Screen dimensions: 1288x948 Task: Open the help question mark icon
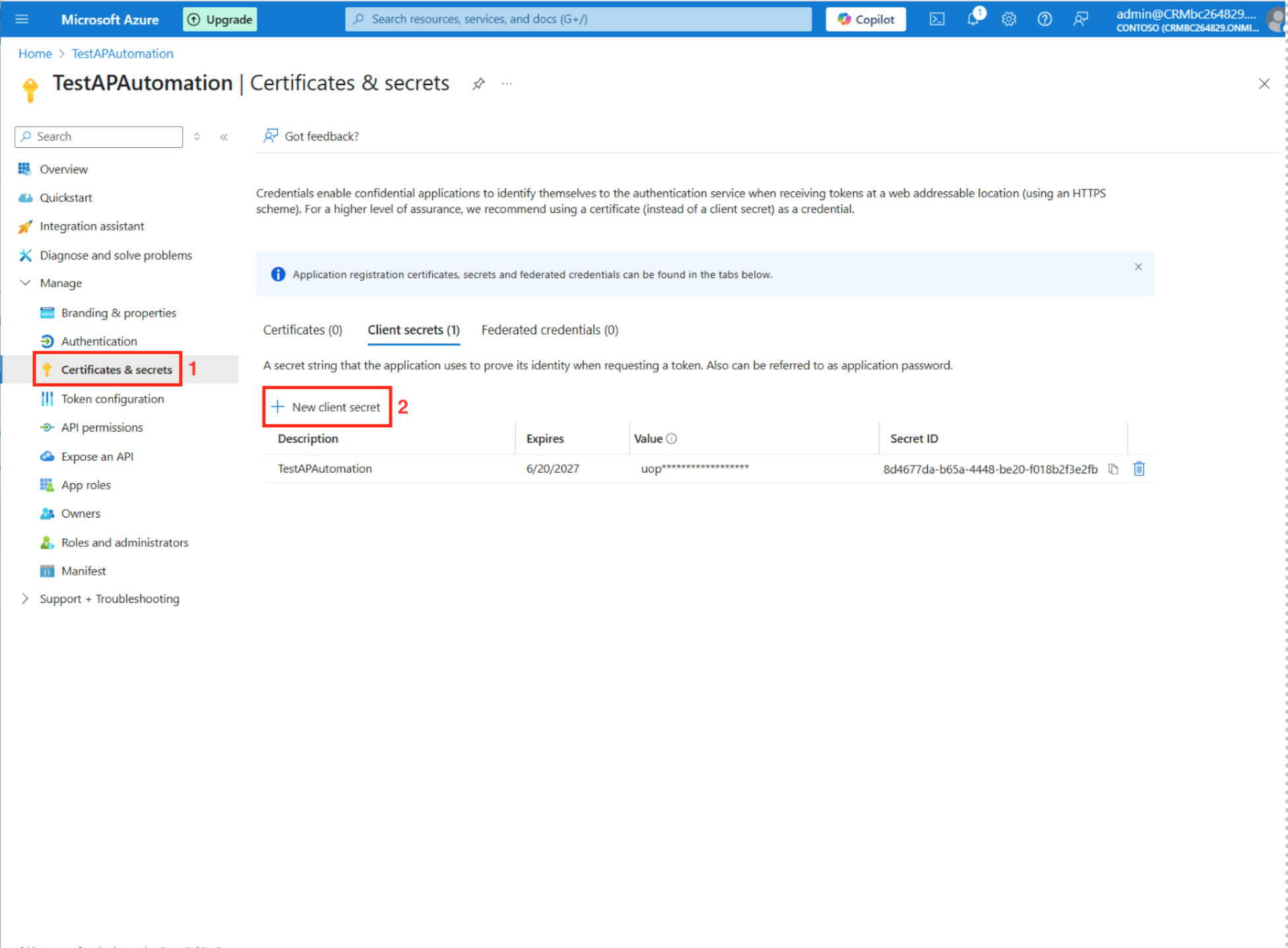click(x=1045, y=19)
